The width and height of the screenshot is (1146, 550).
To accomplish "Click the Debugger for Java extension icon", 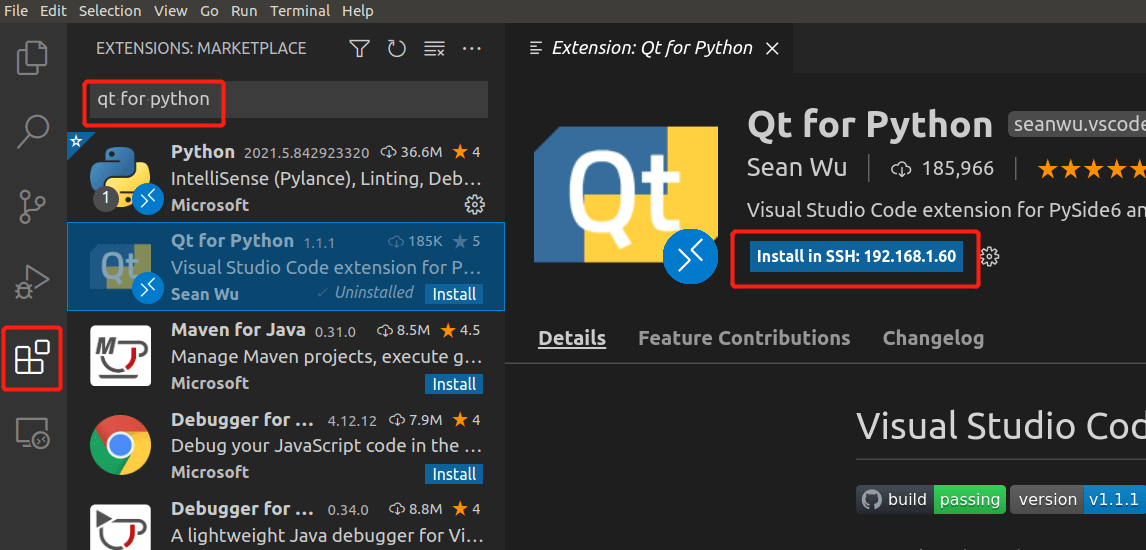I will (121, 527).
